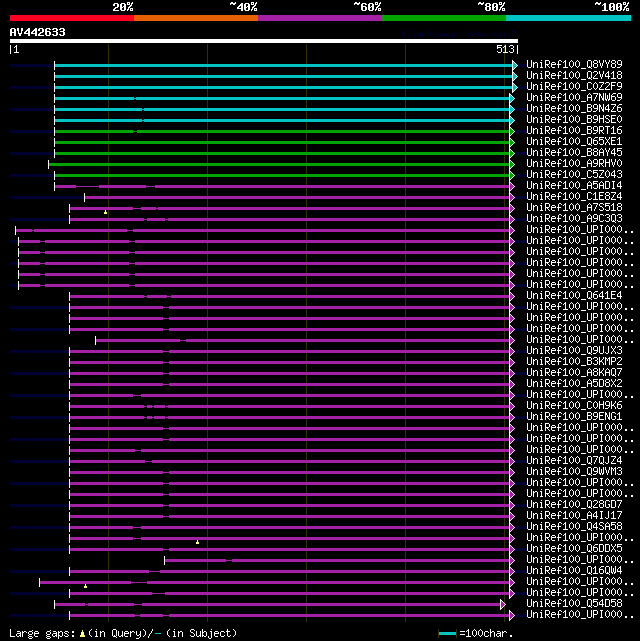The width and height of the screenshot is (640, 641).
Task: Click the arrowhead of the UniRef100_Q28GD7 row
Action: coord(512,506)
